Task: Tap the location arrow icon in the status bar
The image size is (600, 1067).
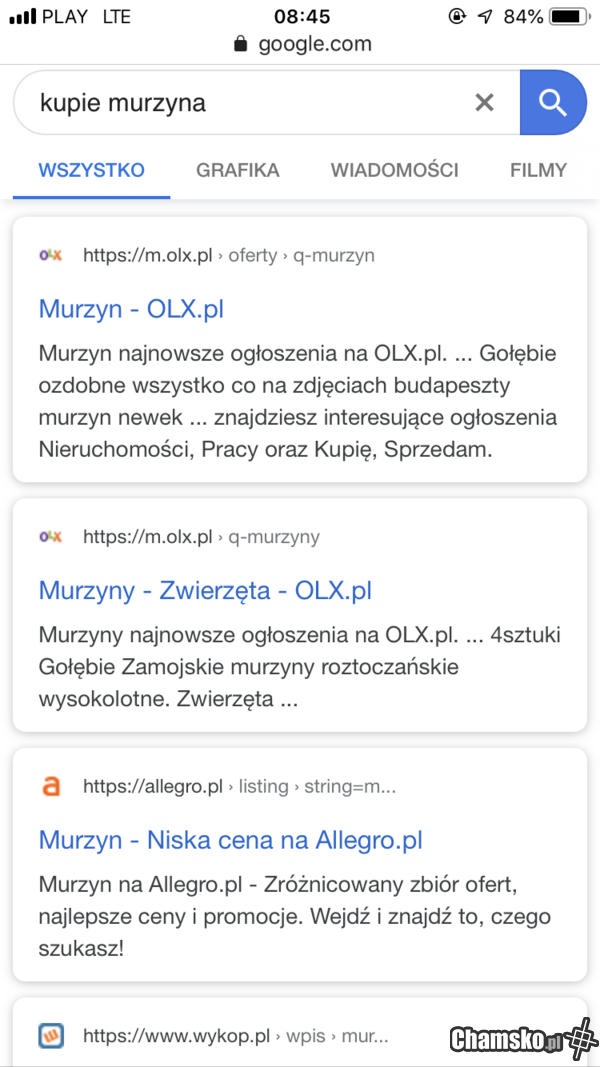Action: point(485,17)
